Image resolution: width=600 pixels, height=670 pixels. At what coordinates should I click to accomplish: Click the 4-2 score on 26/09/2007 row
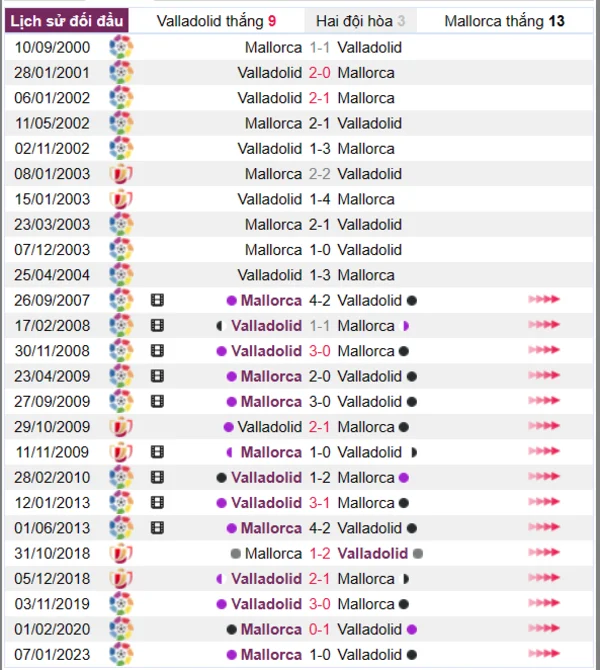[x=320, y=300]
